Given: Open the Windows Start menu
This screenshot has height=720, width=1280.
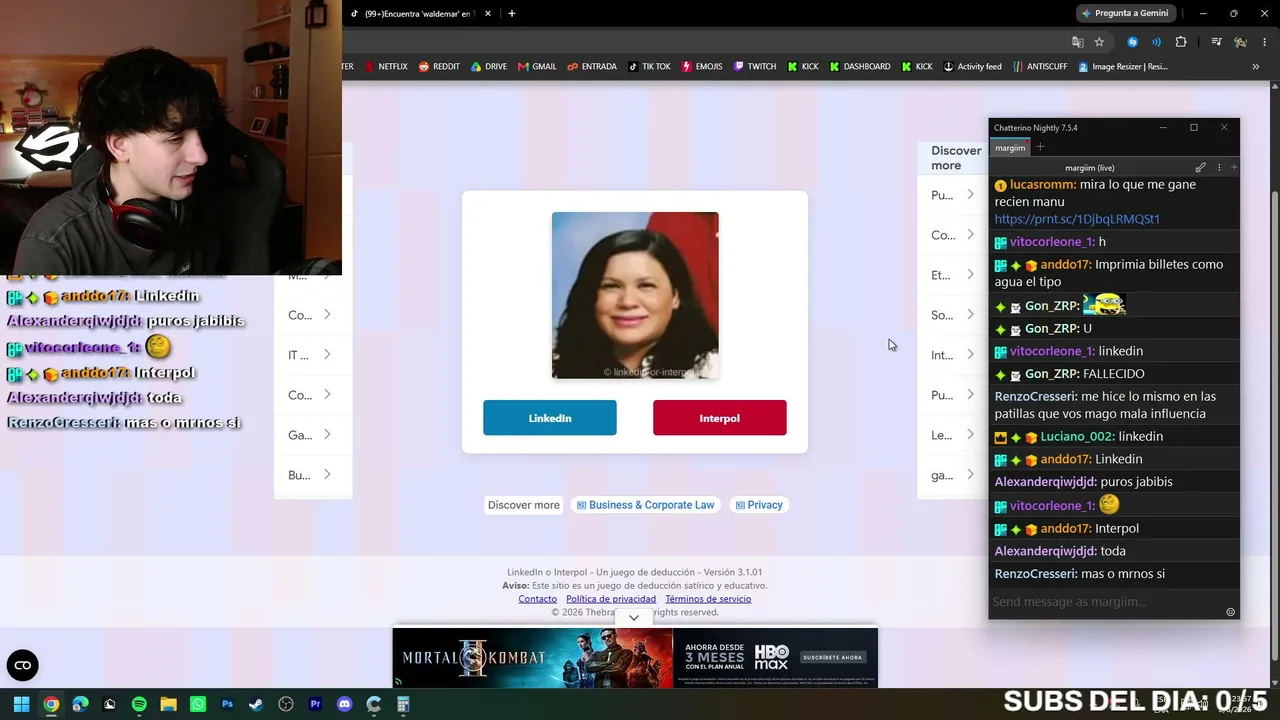Looking at the screenshot, I should coord(21,704).
